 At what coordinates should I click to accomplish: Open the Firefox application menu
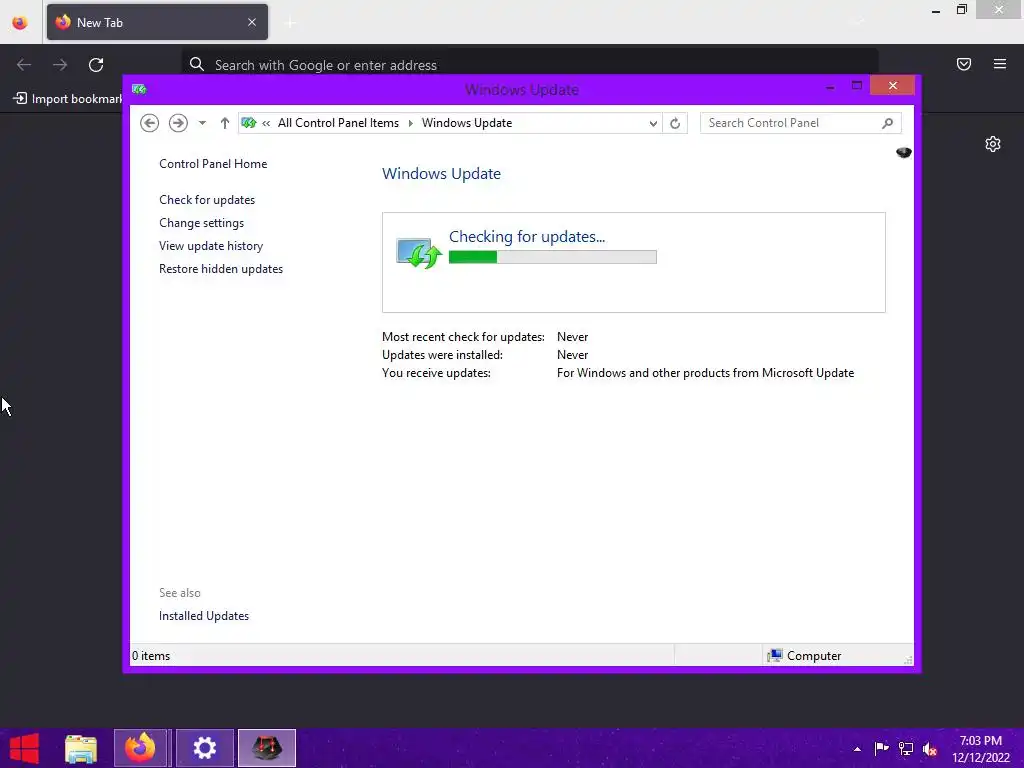click(x=999, y=64)
